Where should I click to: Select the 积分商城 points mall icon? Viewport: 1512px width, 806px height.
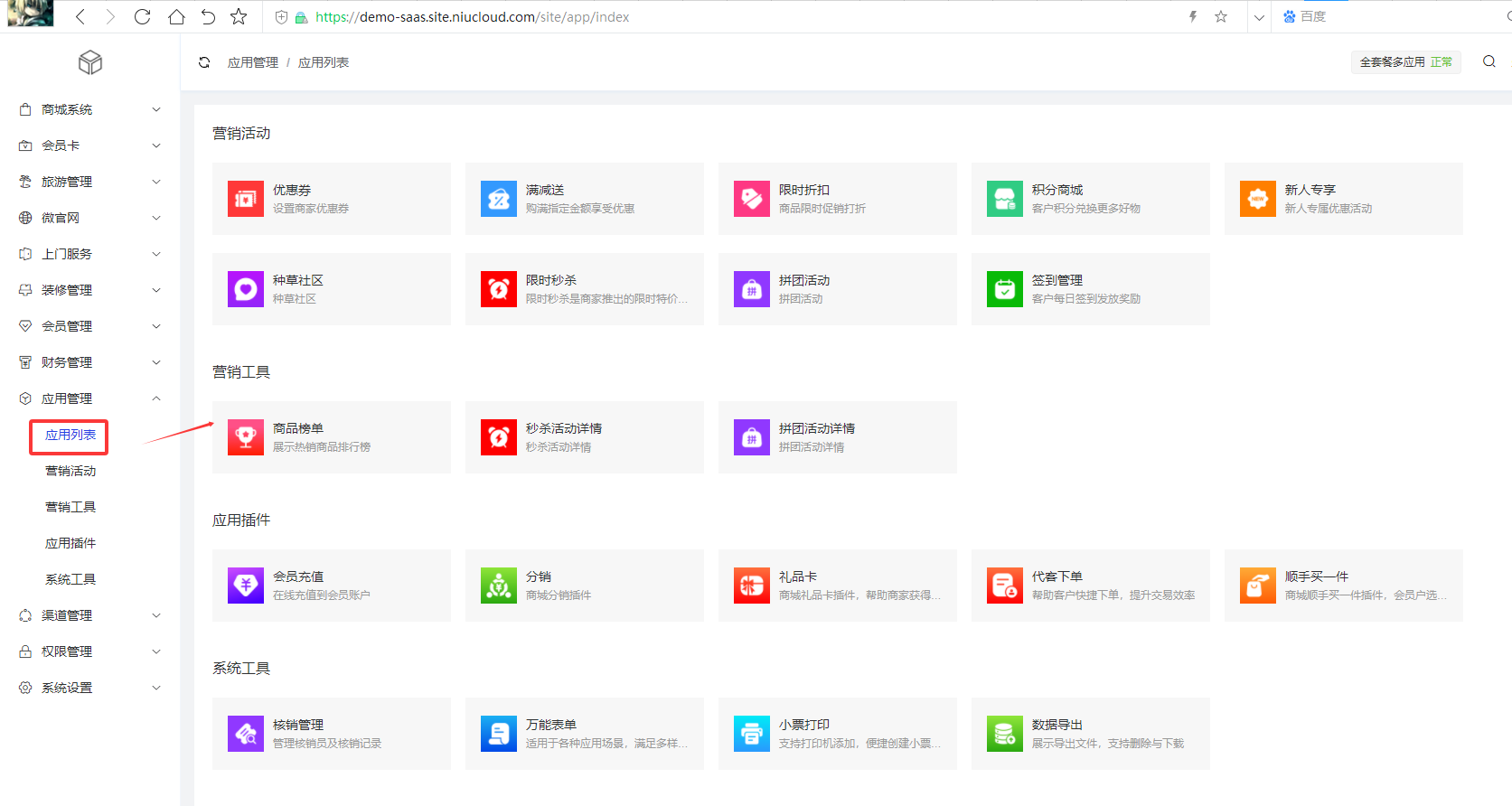tap(1005, 199)
